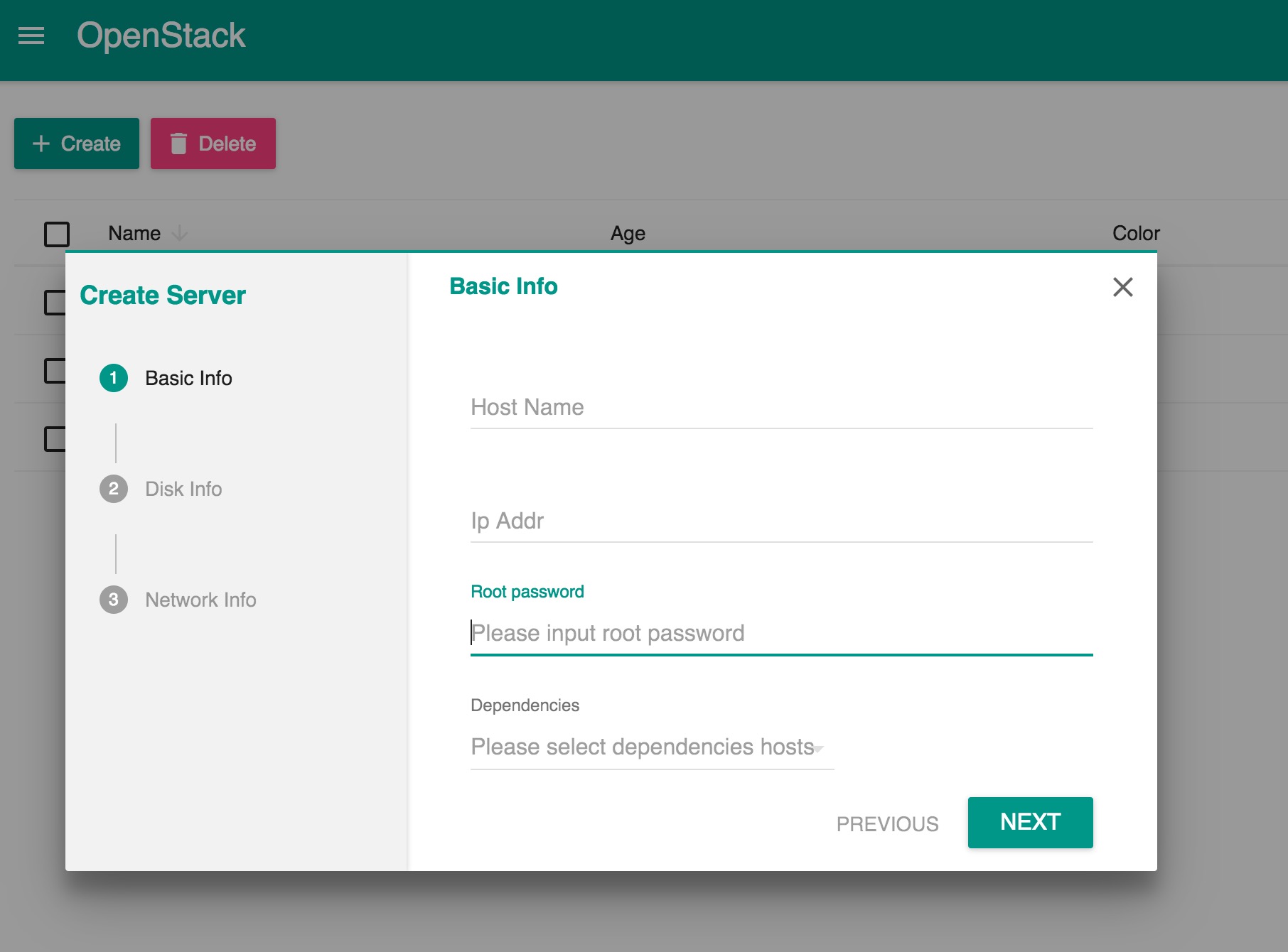Image resolution: width=1288 pixels, height=952 pixels.
Task: Click the dropdown arrow beside dependencies hosts
Action: [x=819, y=748]
